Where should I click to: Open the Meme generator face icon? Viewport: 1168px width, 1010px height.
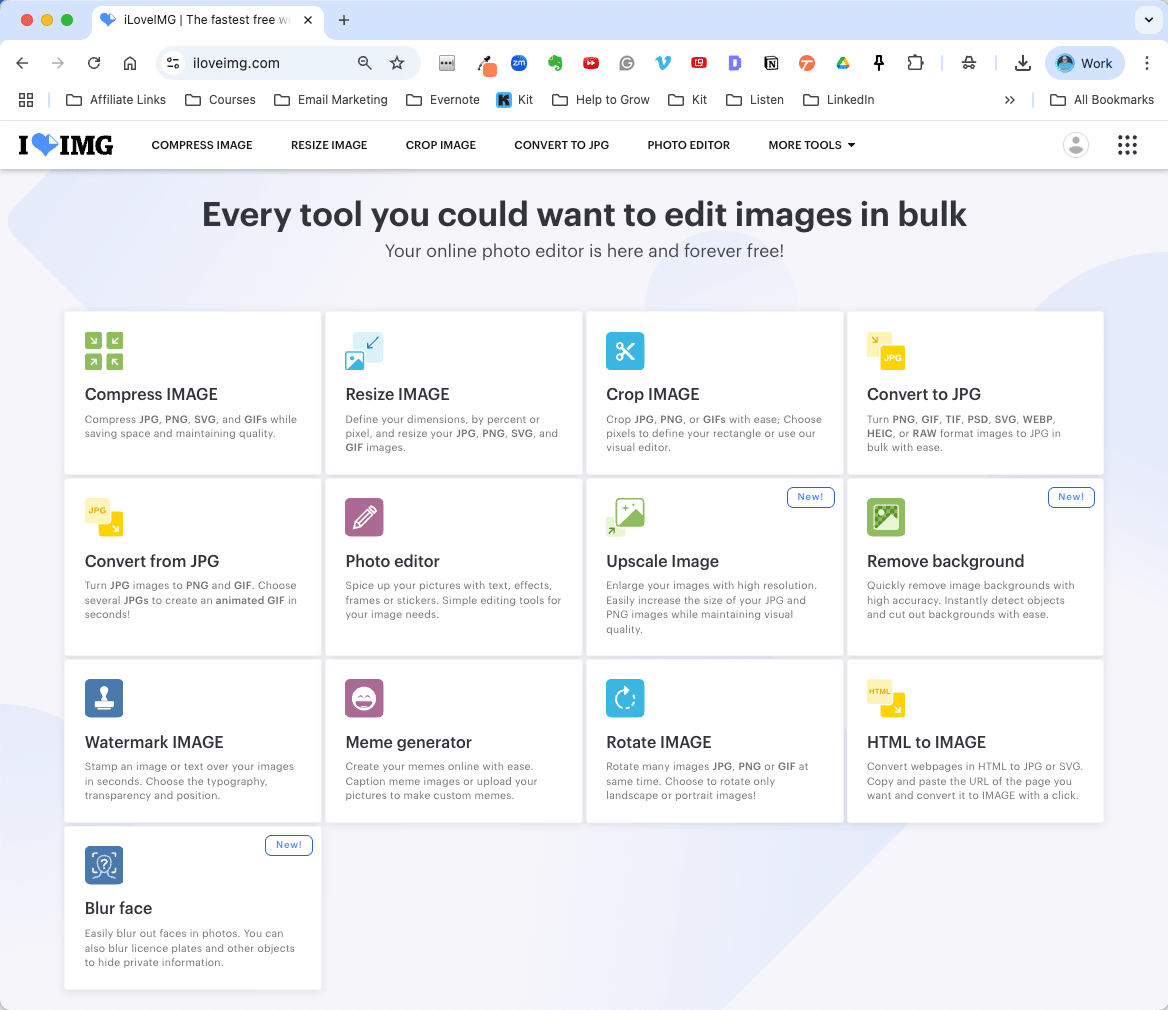(364, 698)
